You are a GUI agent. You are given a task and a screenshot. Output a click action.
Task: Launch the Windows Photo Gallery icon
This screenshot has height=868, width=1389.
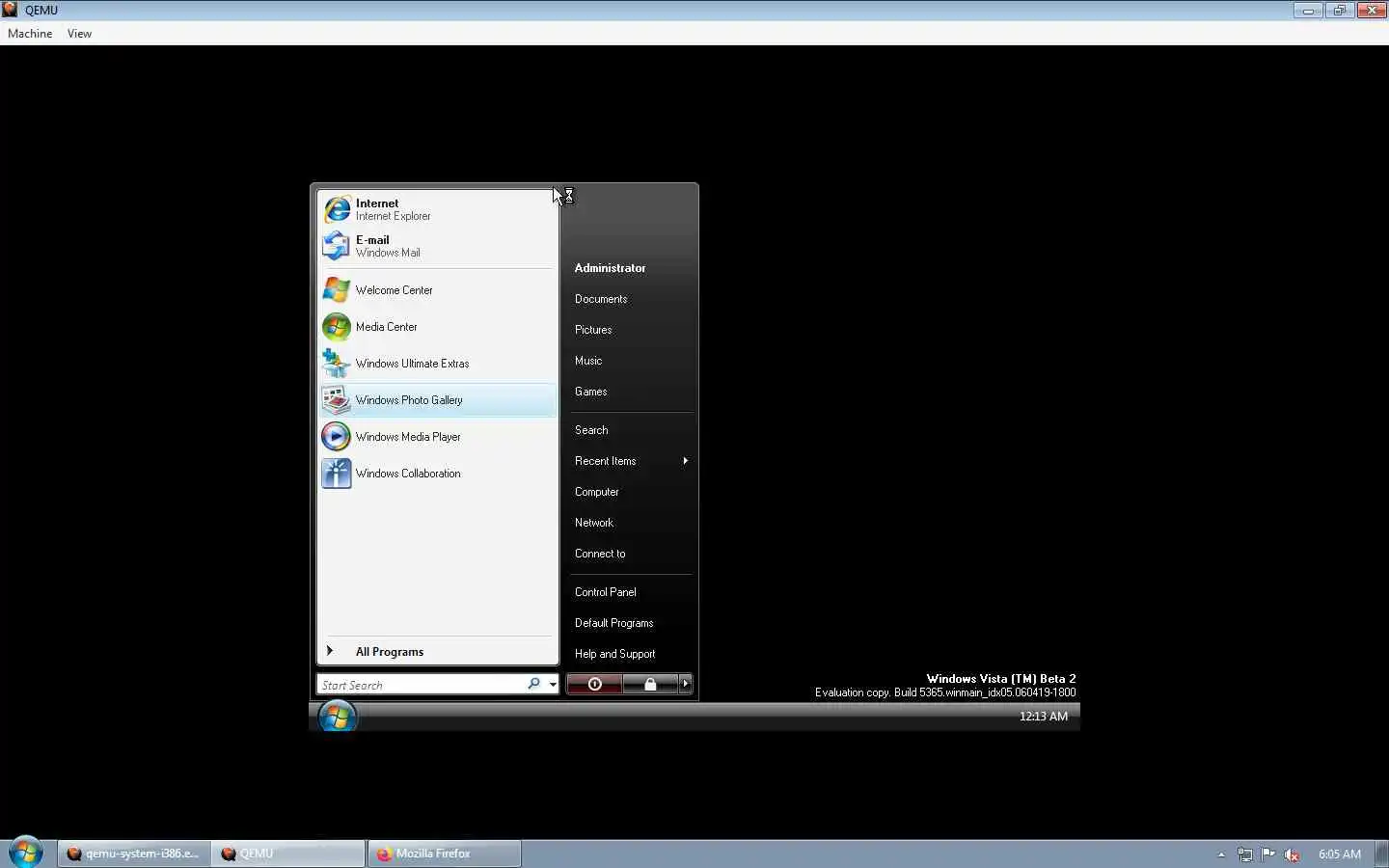tap(337, 399)
